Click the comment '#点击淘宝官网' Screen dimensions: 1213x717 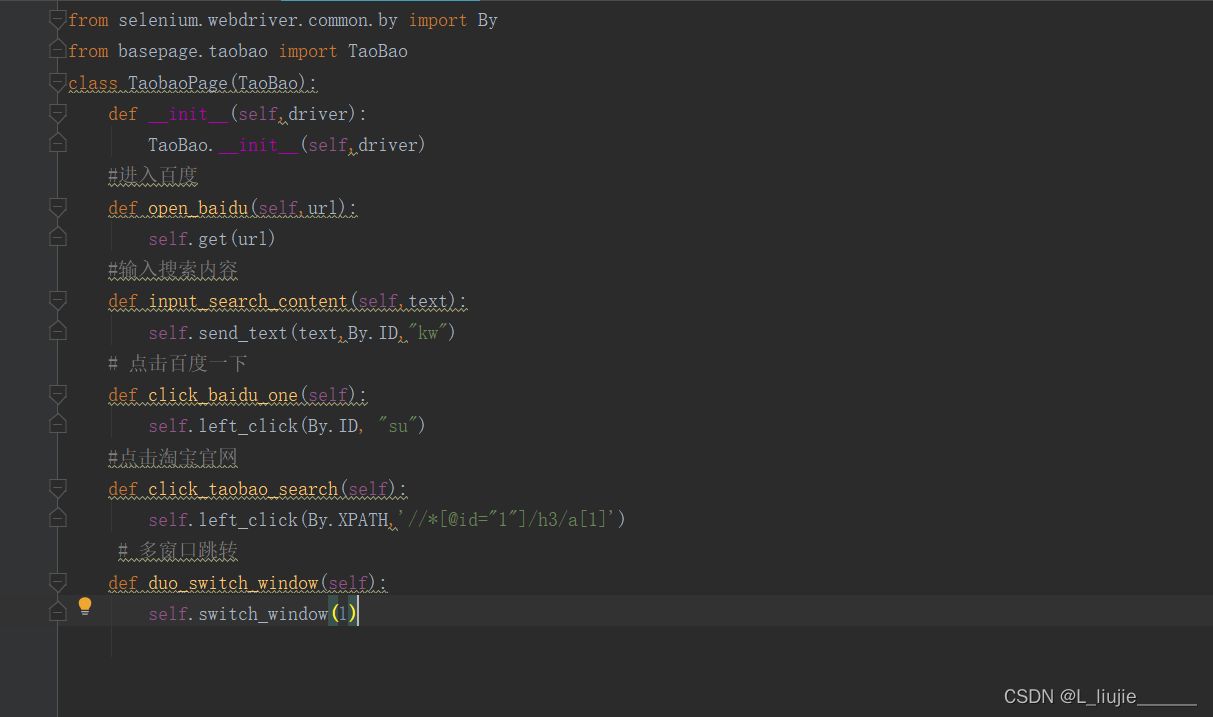173,457
